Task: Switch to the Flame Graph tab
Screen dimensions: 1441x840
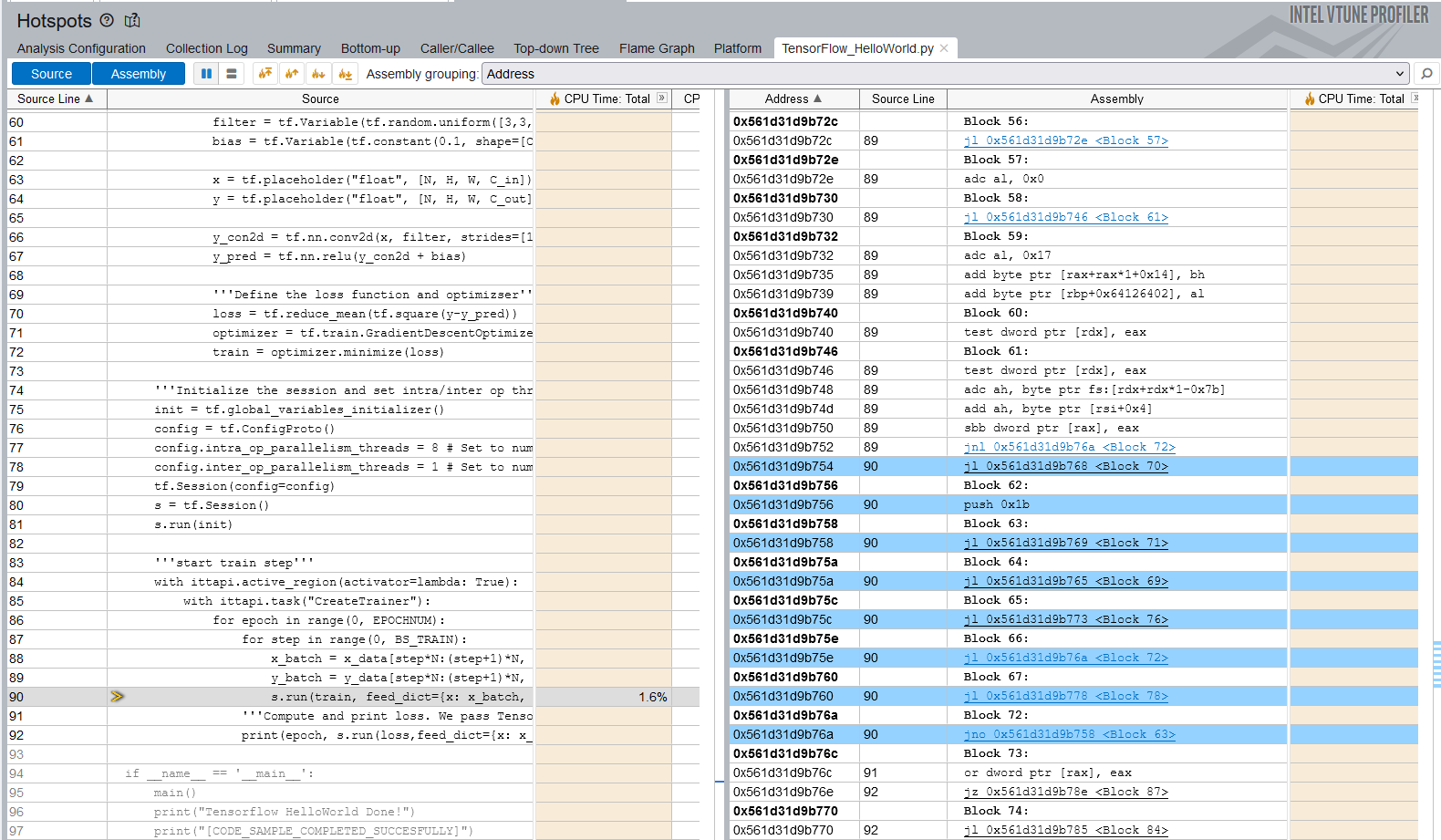Action: point(657,48)
